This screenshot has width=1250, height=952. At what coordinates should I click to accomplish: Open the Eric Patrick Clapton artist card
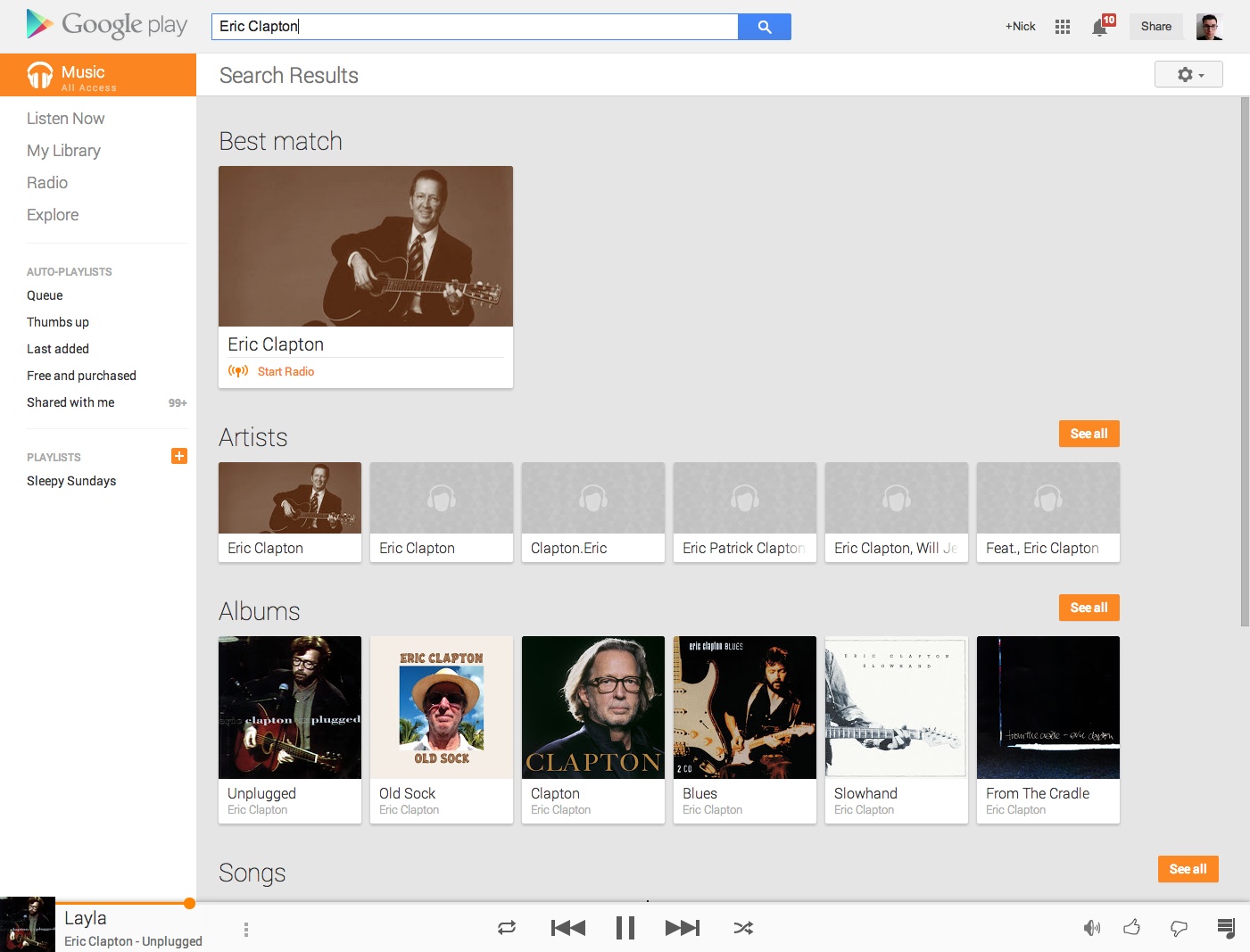(x=745, y=512)
